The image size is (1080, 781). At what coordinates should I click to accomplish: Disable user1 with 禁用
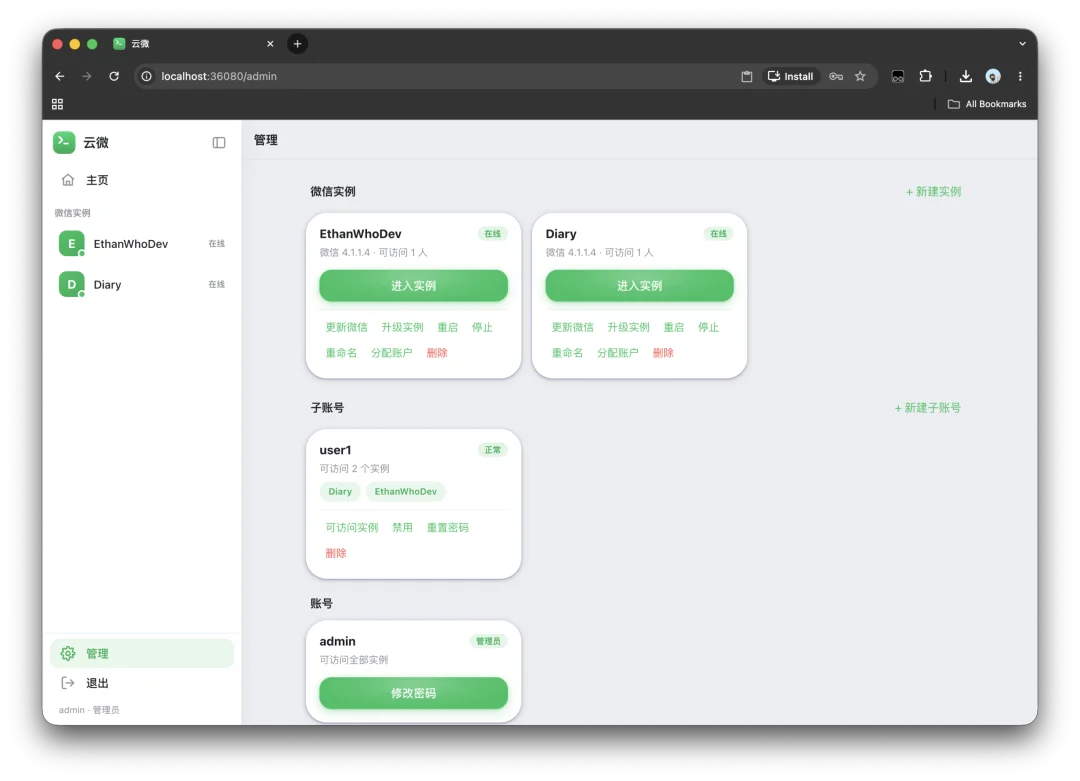coord(402,528)
